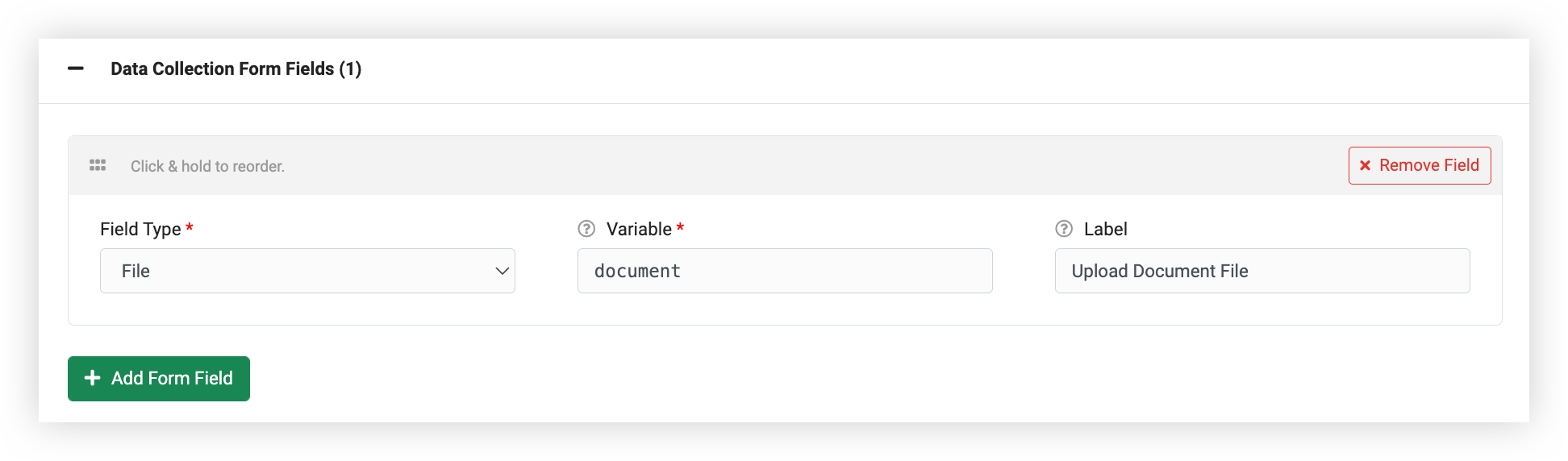
Task: Click the Field Type label
Action: pyautogui.click(x=140, y=229)
